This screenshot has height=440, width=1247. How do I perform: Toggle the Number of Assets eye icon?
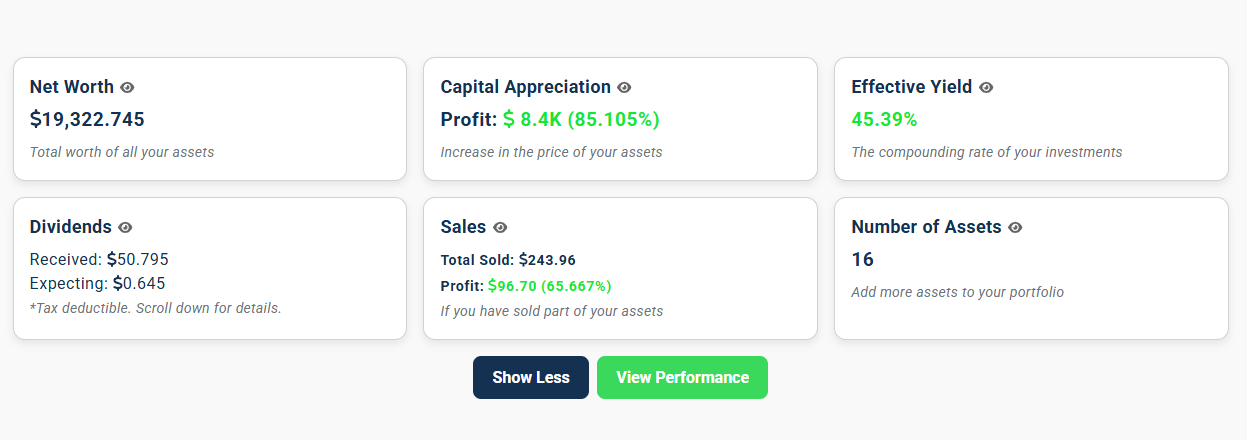point(1015,227)
